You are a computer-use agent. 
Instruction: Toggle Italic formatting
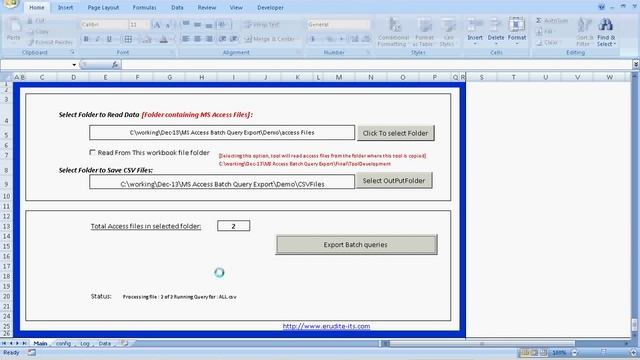[97, 39]
